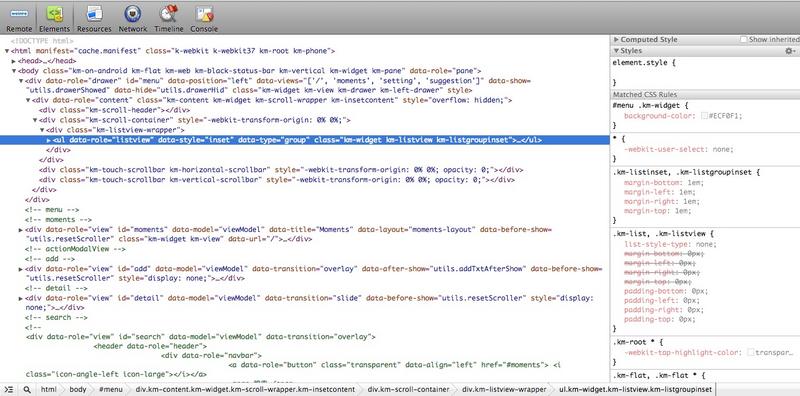Select the "<!-- menu -->" comment row

point(52,210)
